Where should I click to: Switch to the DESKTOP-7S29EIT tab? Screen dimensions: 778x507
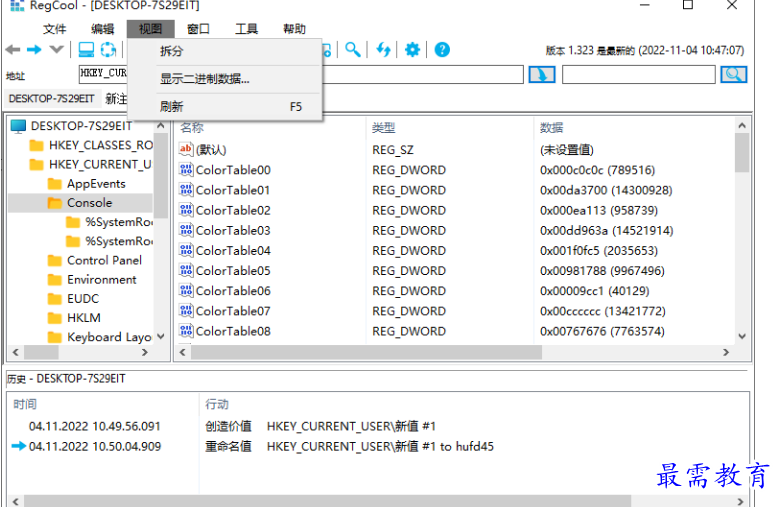[51, 98]
